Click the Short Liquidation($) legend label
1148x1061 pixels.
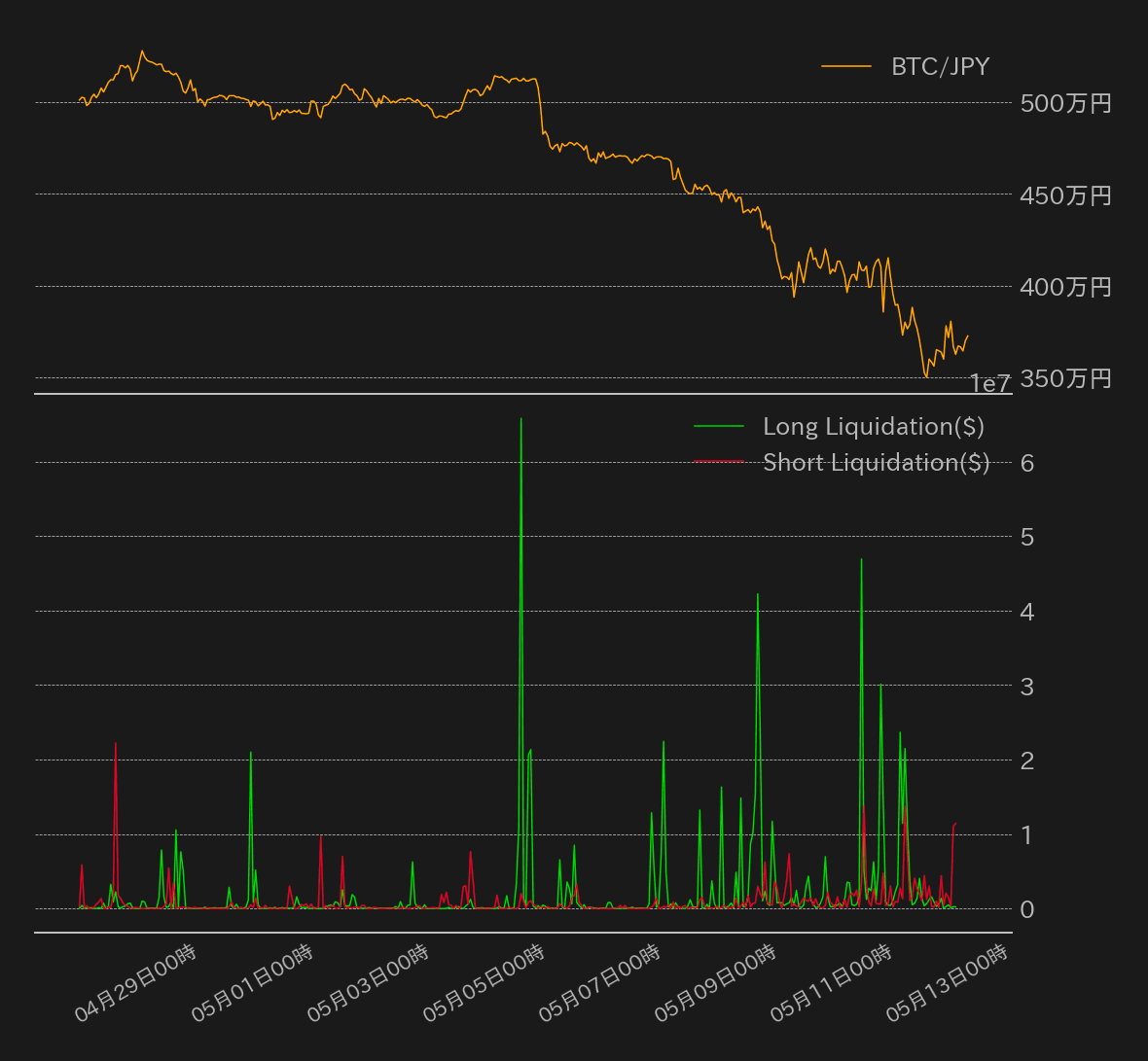pyautogui.click(x=876, y=462)
